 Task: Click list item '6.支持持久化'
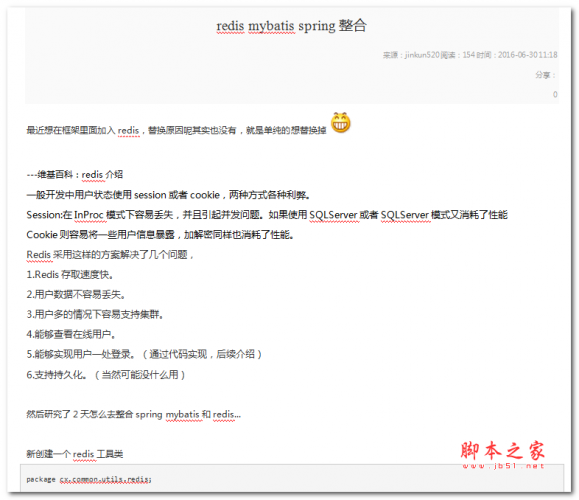[106, 374]
